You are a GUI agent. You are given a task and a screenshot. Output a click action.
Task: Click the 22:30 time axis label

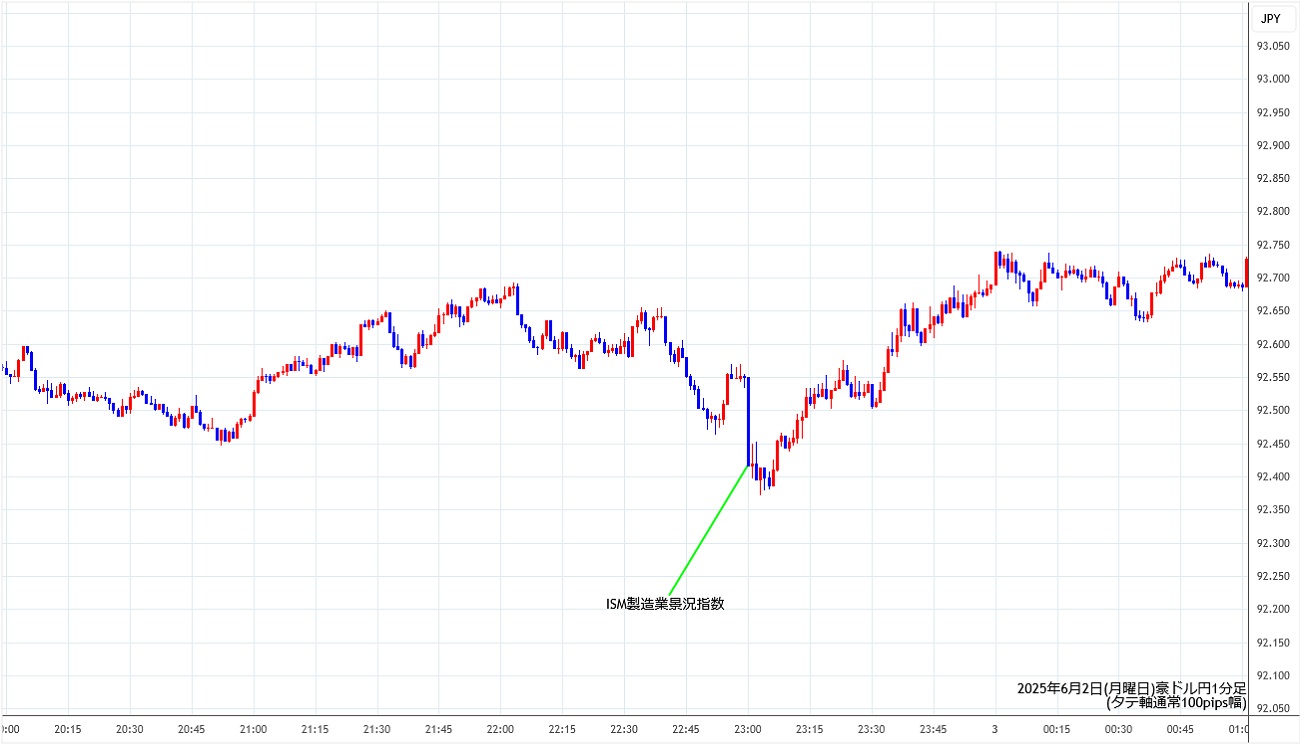tap(625, 729)
